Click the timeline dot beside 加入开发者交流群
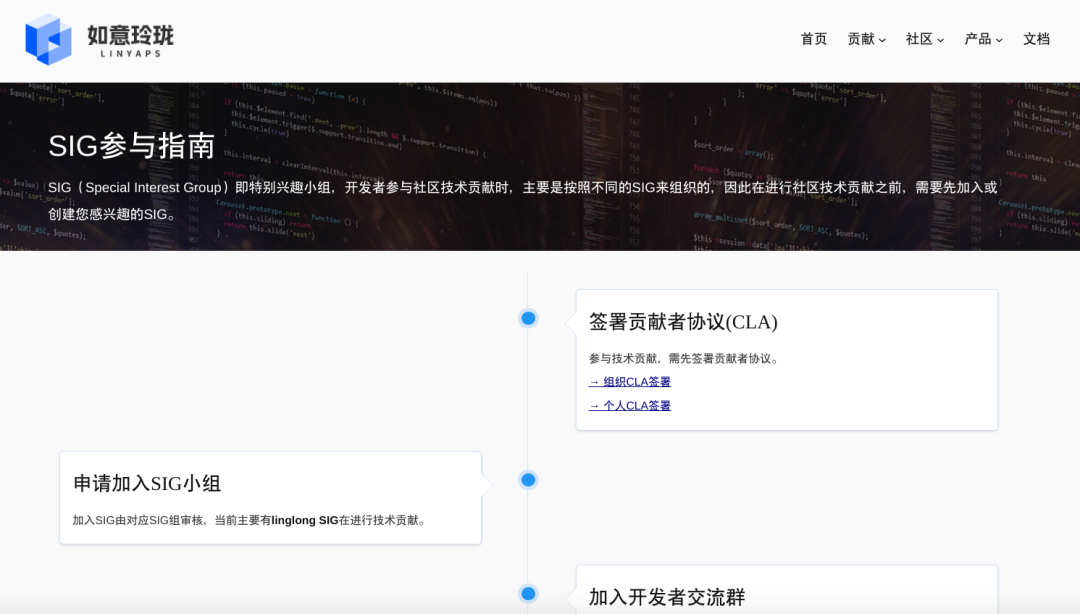Screen dimensions: 1080x614 [528, 593]
